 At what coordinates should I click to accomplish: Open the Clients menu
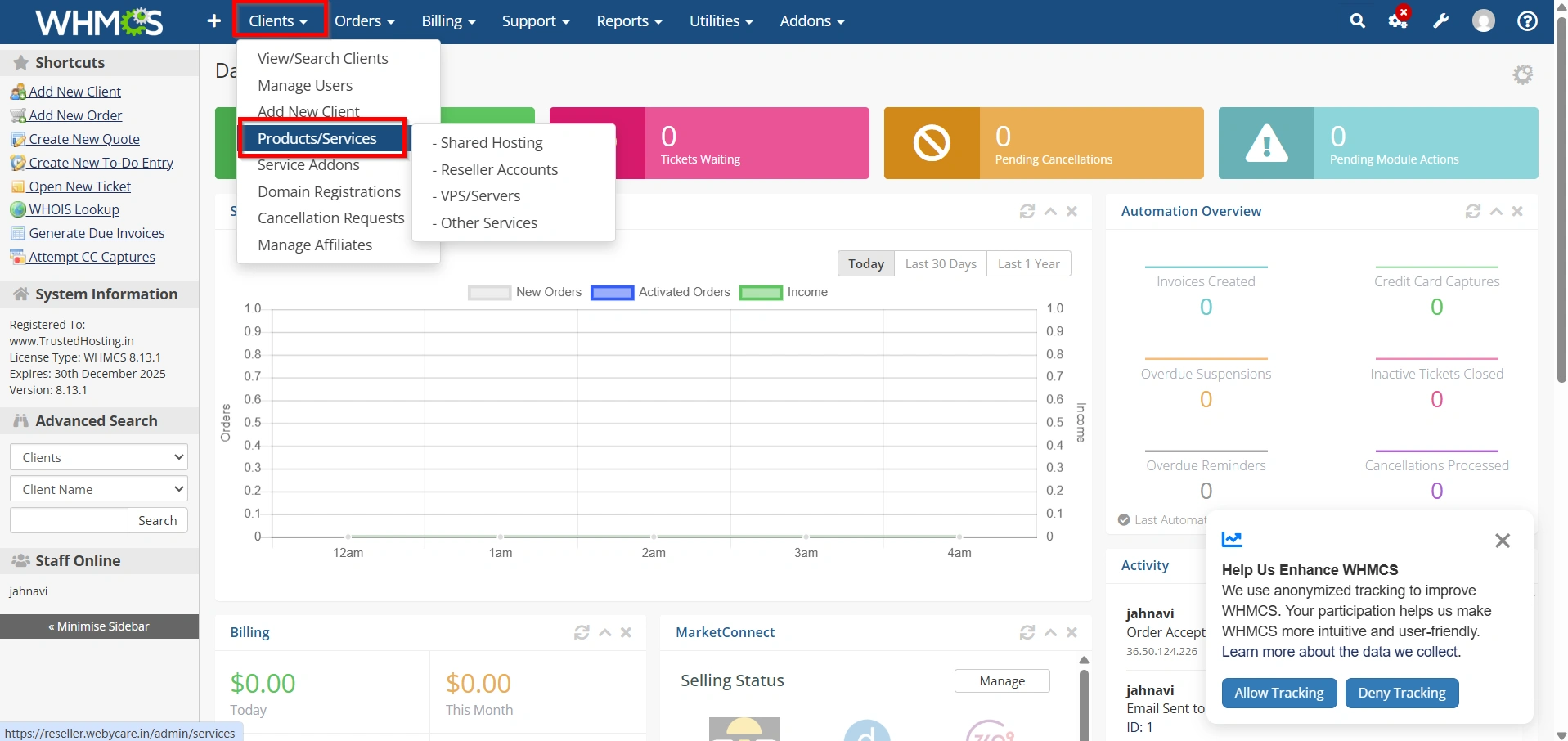point(279,21)
